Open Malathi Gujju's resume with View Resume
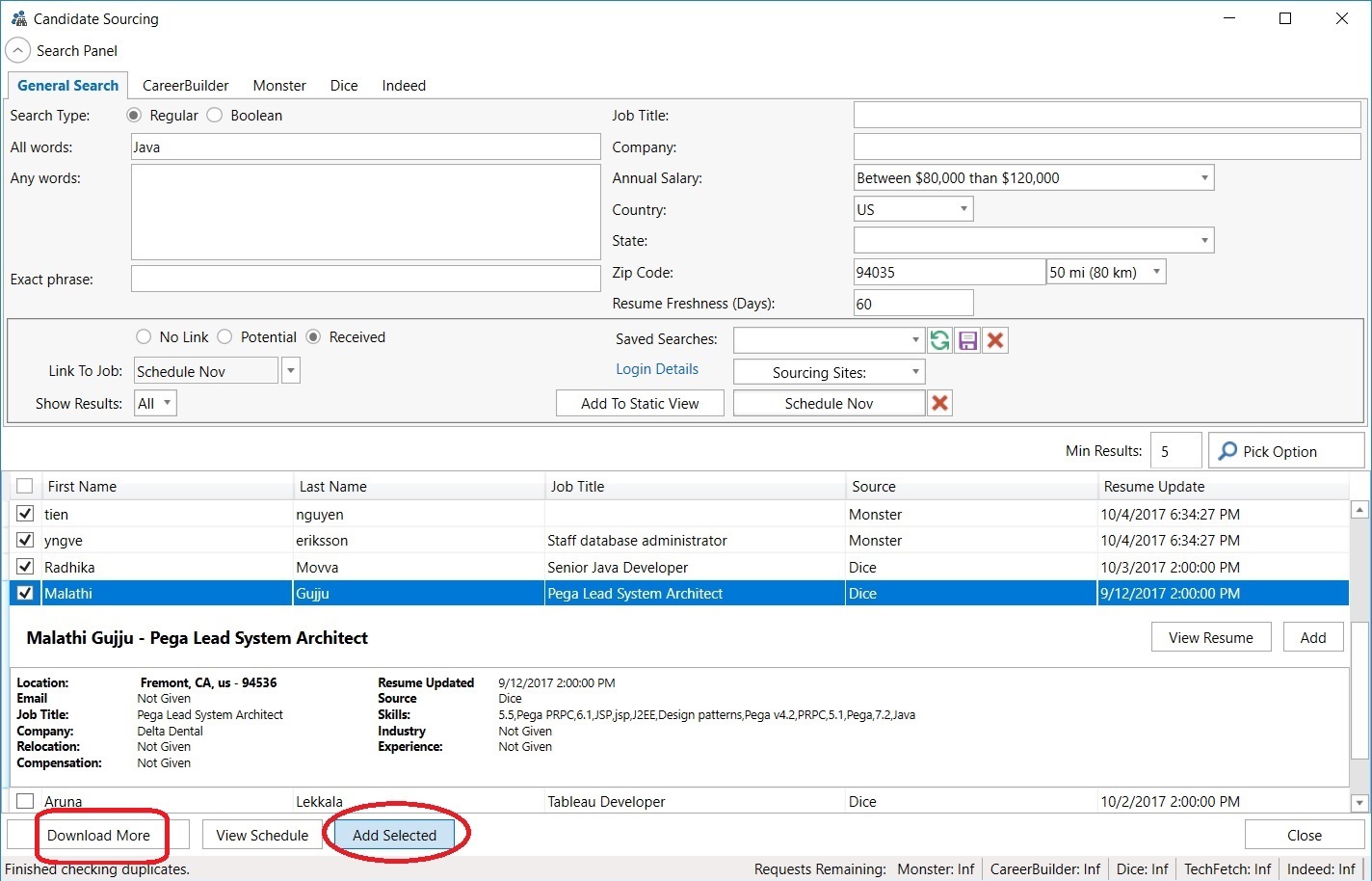The image size is (1372, 881). (x=1211, y=637)
